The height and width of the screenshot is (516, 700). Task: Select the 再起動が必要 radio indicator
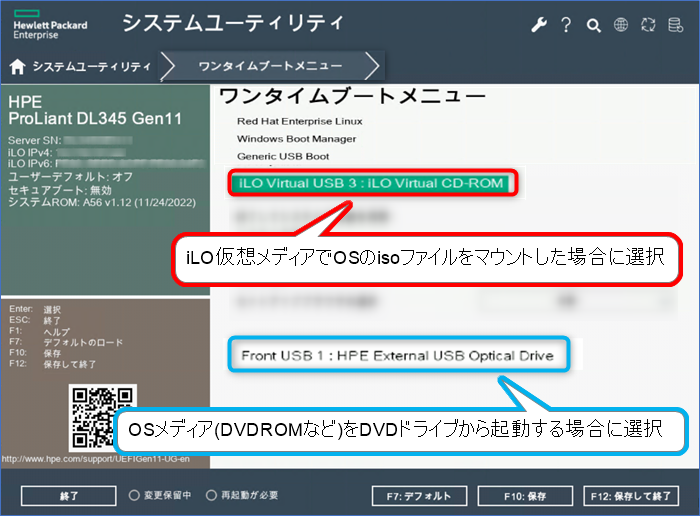click(211, 495)
